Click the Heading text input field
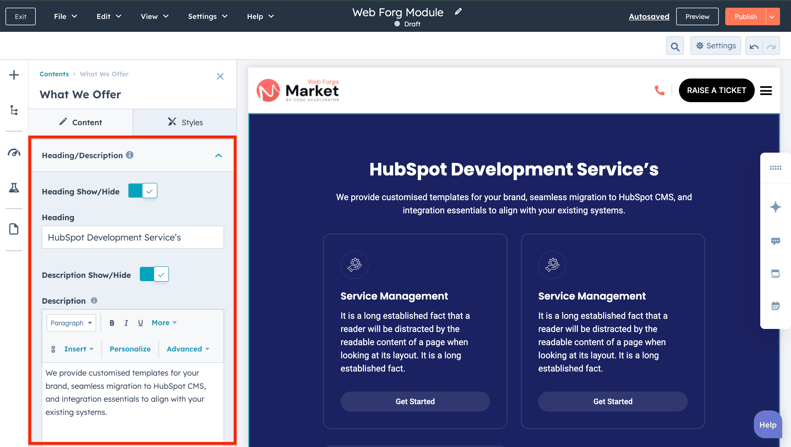This screenshot has width=791, height=447. click(x=133, y=238)
